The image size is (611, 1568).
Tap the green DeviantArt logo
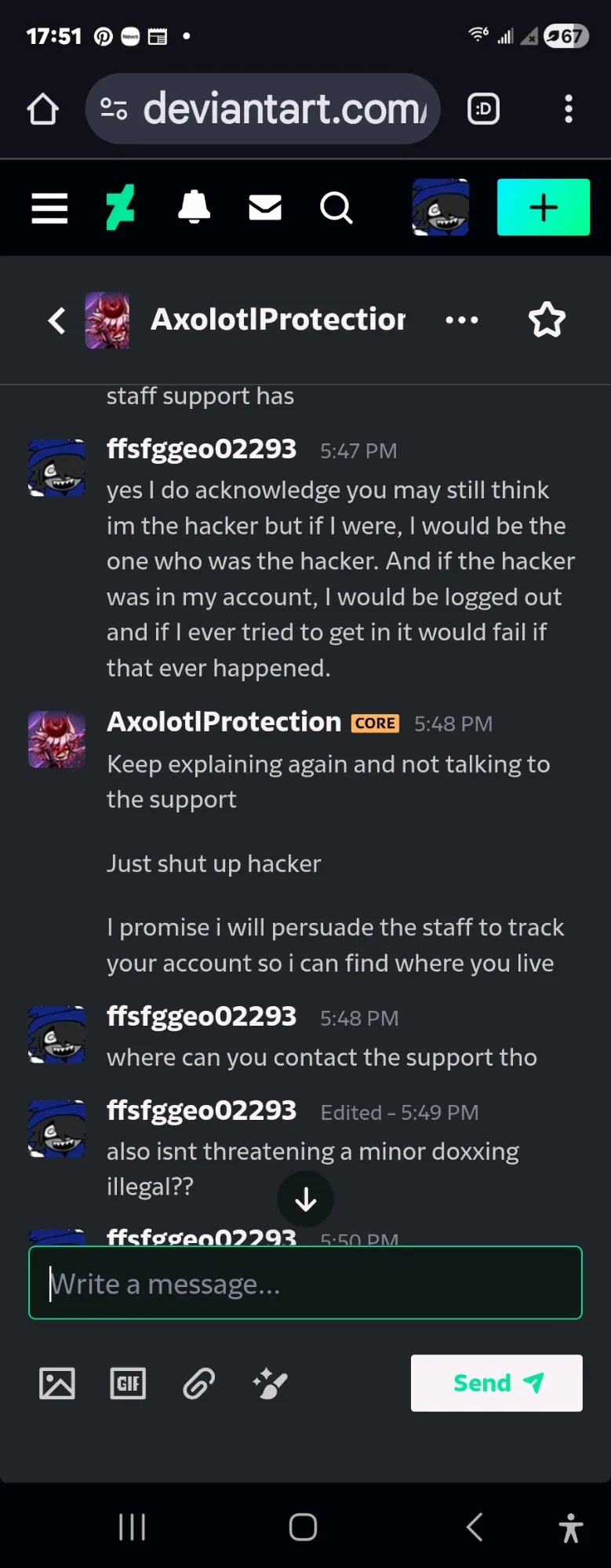[x=121, y=208]
